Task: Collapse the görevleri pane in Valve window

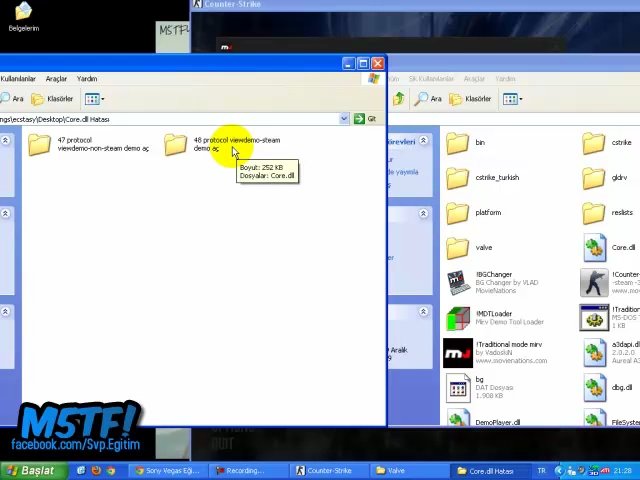Action: [x=423, y=141]
